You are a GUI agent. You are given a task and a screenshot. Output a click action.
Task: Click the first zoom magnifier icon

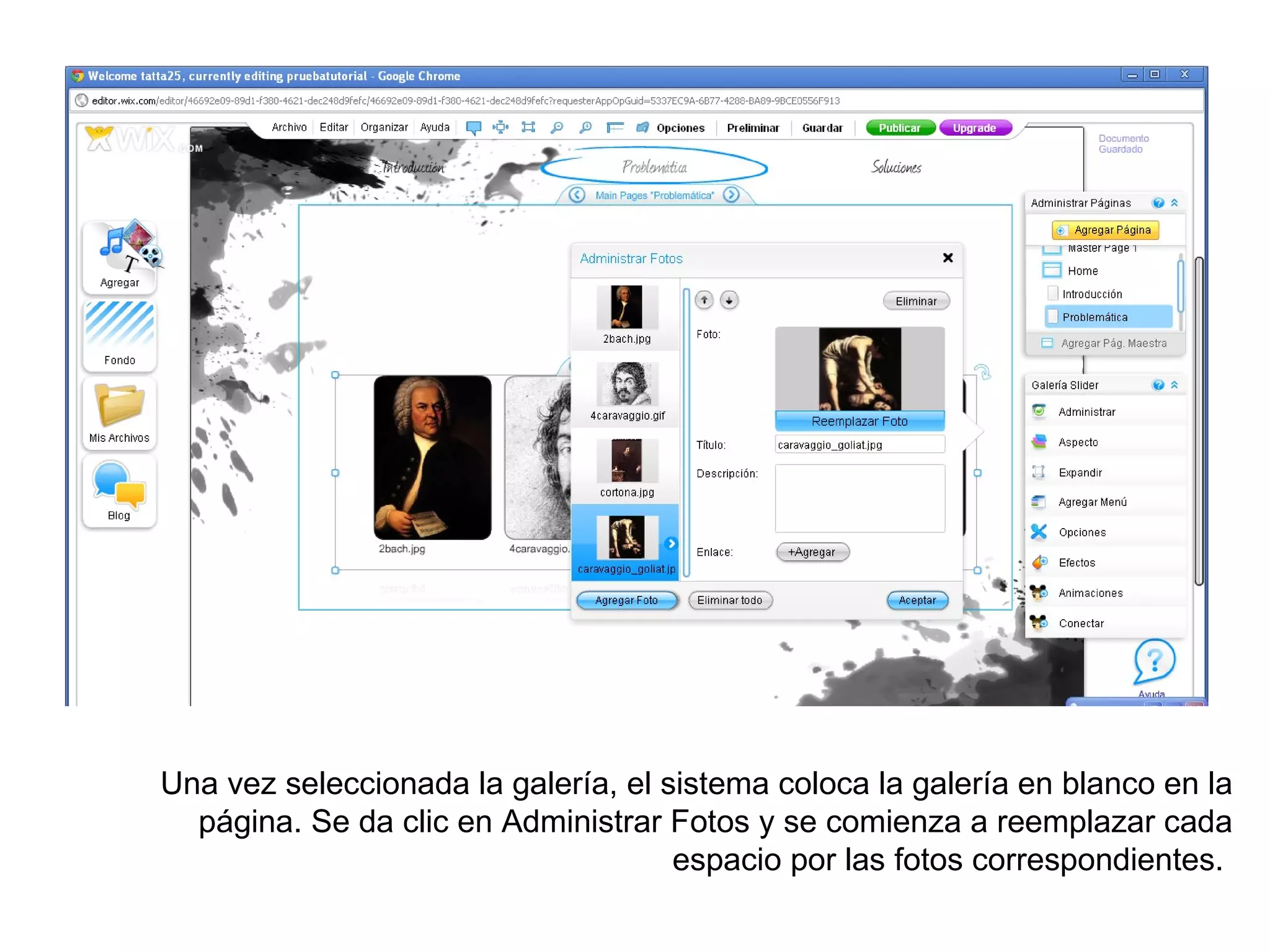(x=557, y=128)
